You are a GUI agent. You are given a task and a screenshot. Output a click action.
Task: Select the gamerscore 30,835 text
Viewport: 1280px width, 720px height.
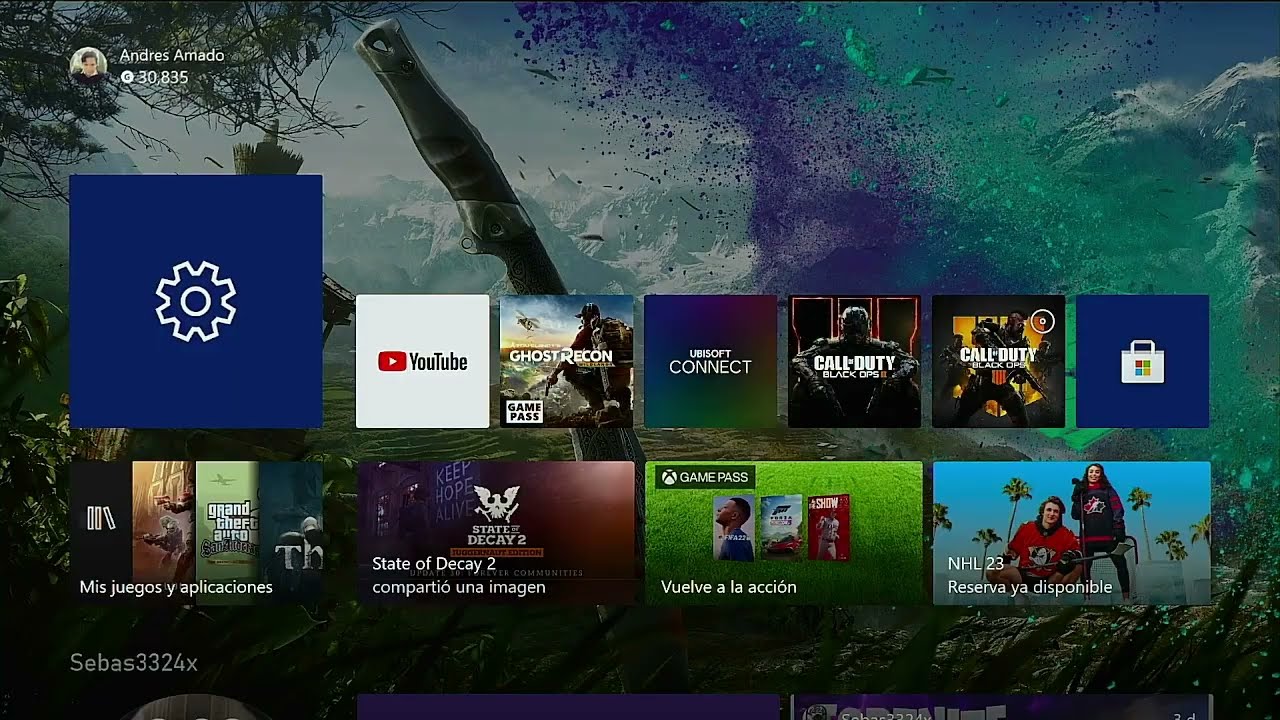point(163,77)
